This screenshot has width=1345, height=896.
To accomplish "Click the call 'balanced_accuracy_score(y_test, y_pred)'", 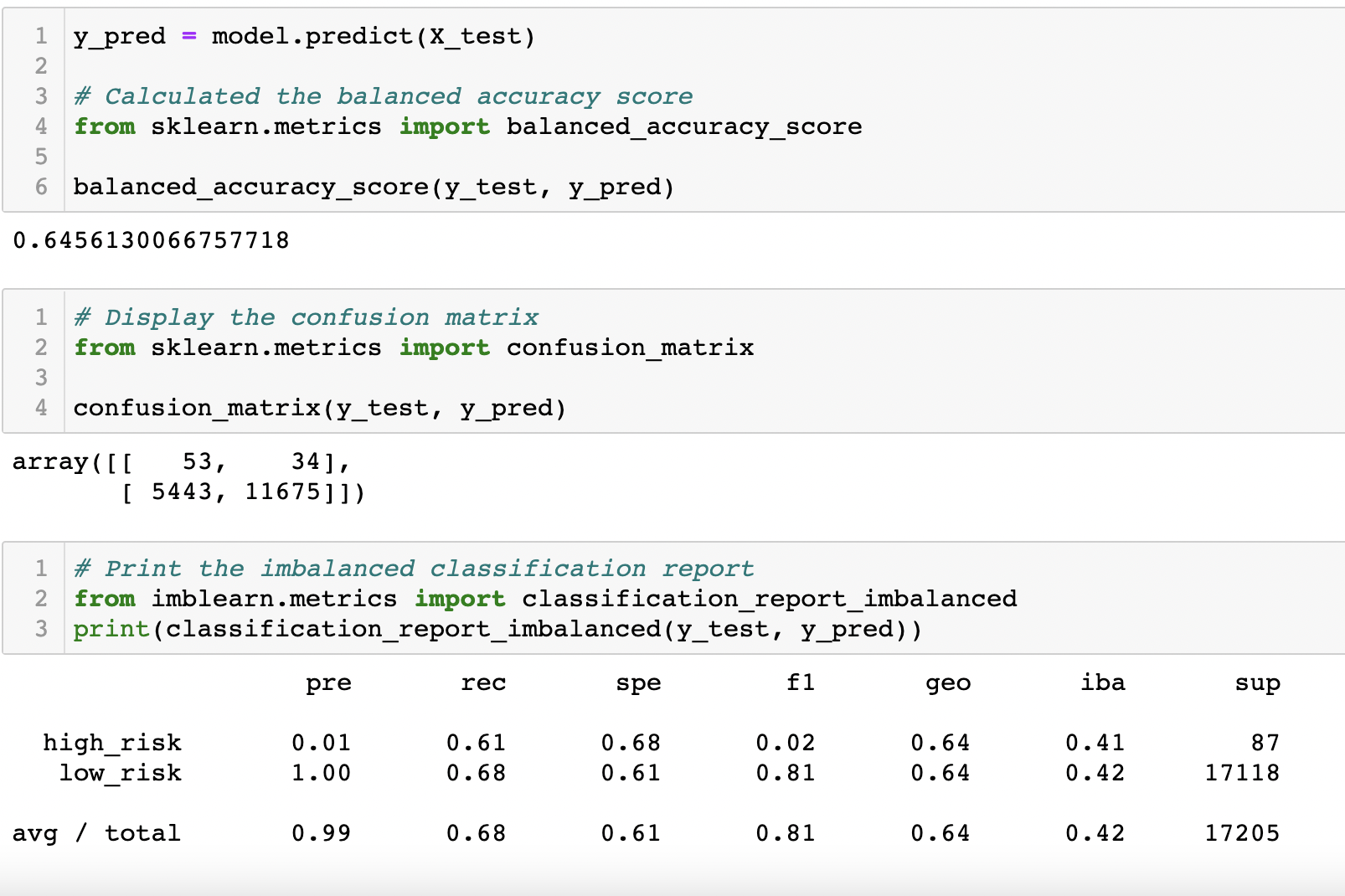I will click(374, 188).
